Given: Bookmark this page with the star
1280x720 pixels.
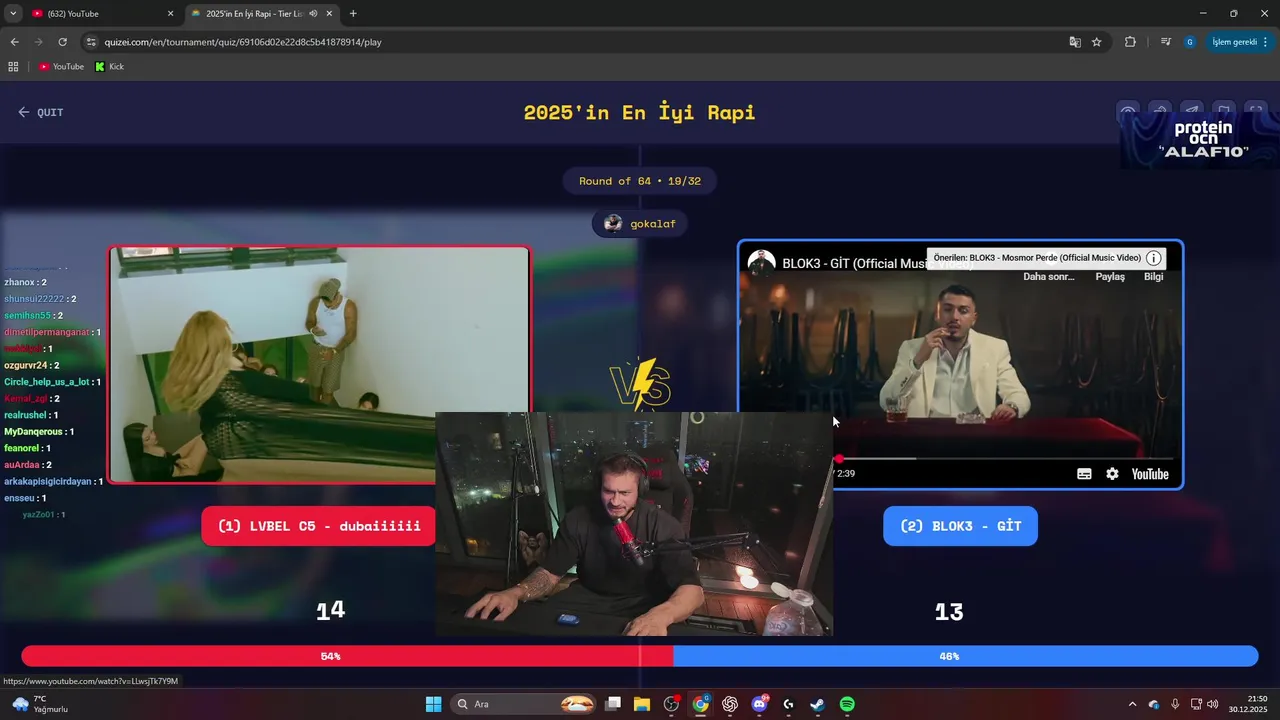Looking at the screenshot, I should point(1097,42).
